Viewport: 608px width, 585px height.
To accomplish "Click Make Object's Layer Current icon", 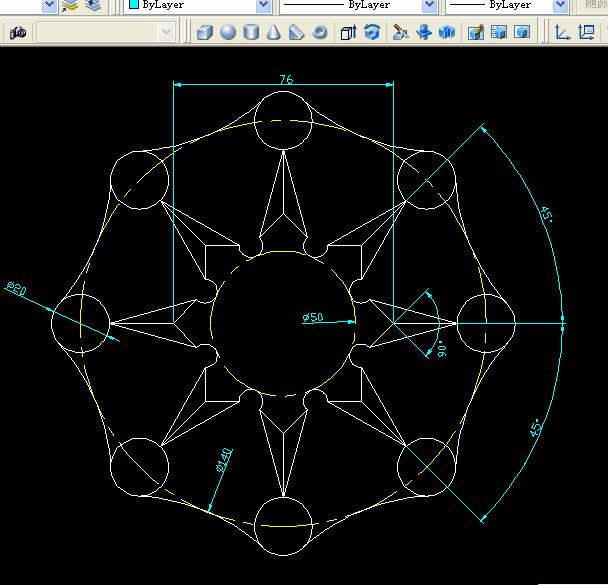I will tap(70, 5).
